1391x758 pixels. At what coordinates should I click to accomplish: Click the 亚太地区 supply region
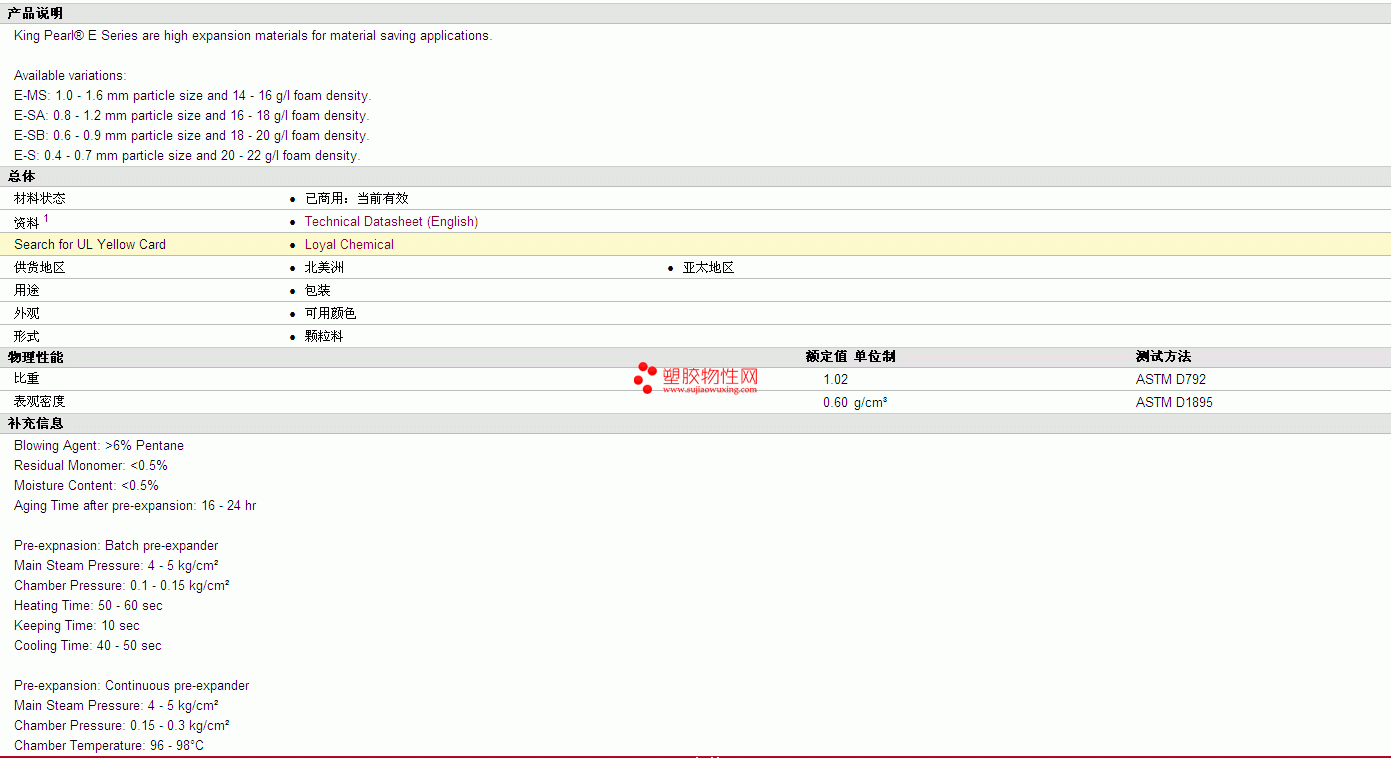pos(708,267)
